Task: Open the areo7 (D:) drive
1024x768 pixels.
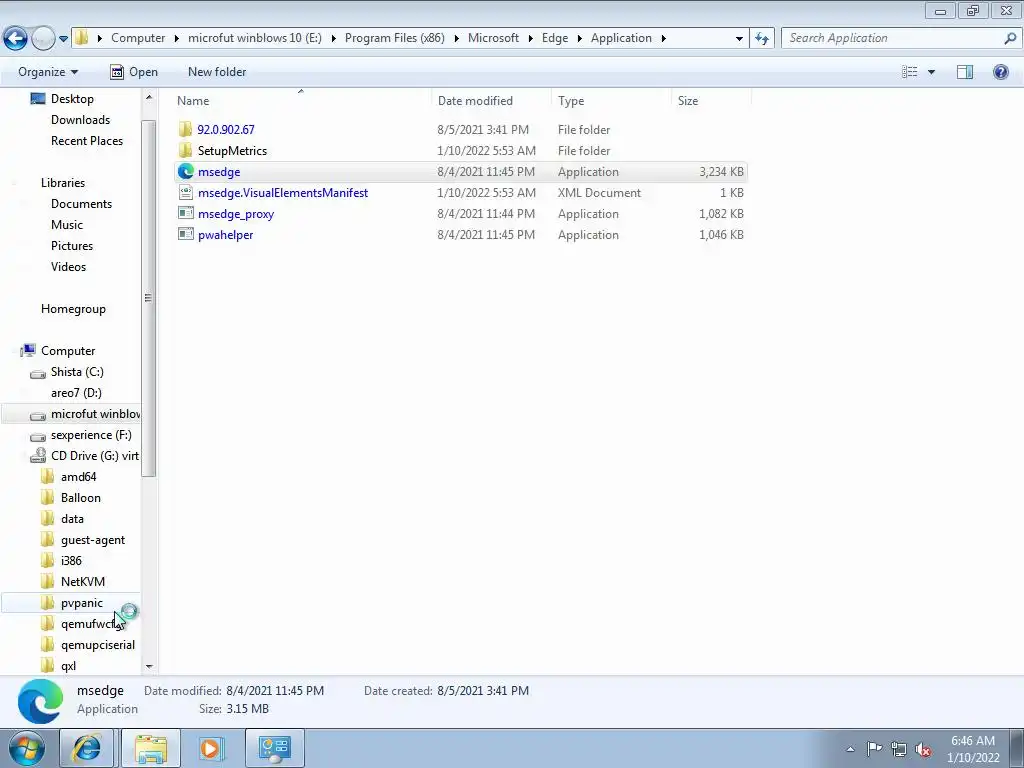Action: click(76, 392)
